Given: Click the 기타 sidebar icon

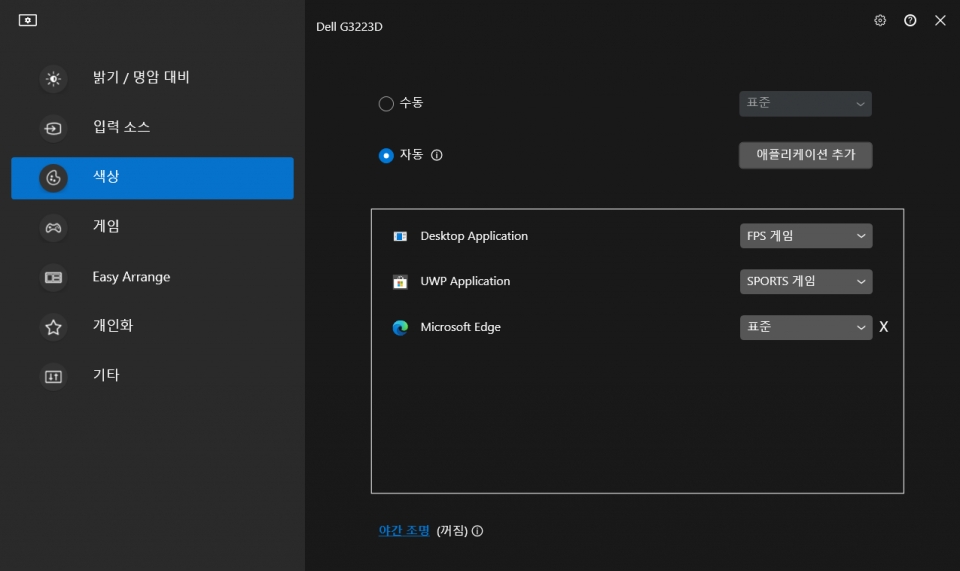Looking at the screenshot, I should coord(53,376).
